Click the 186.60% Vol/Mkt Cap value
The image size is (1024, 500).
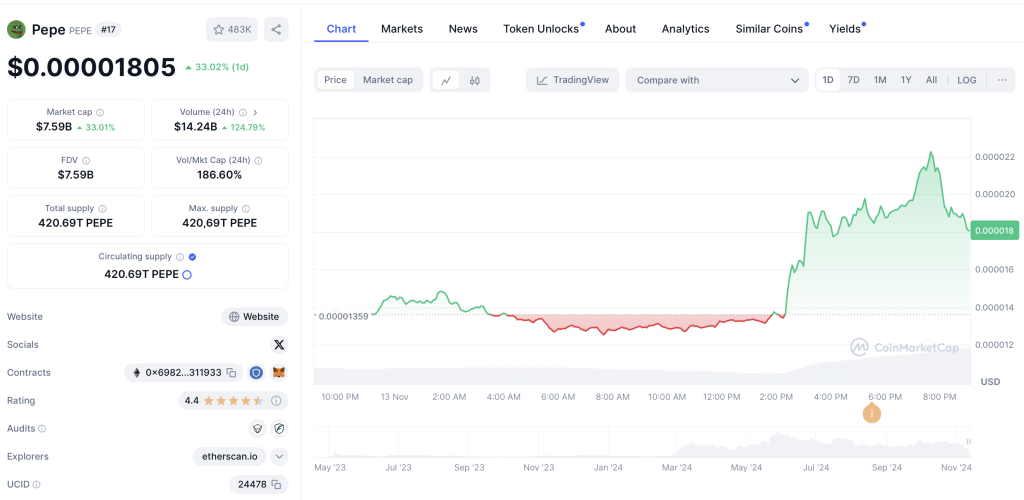point(219,175)
